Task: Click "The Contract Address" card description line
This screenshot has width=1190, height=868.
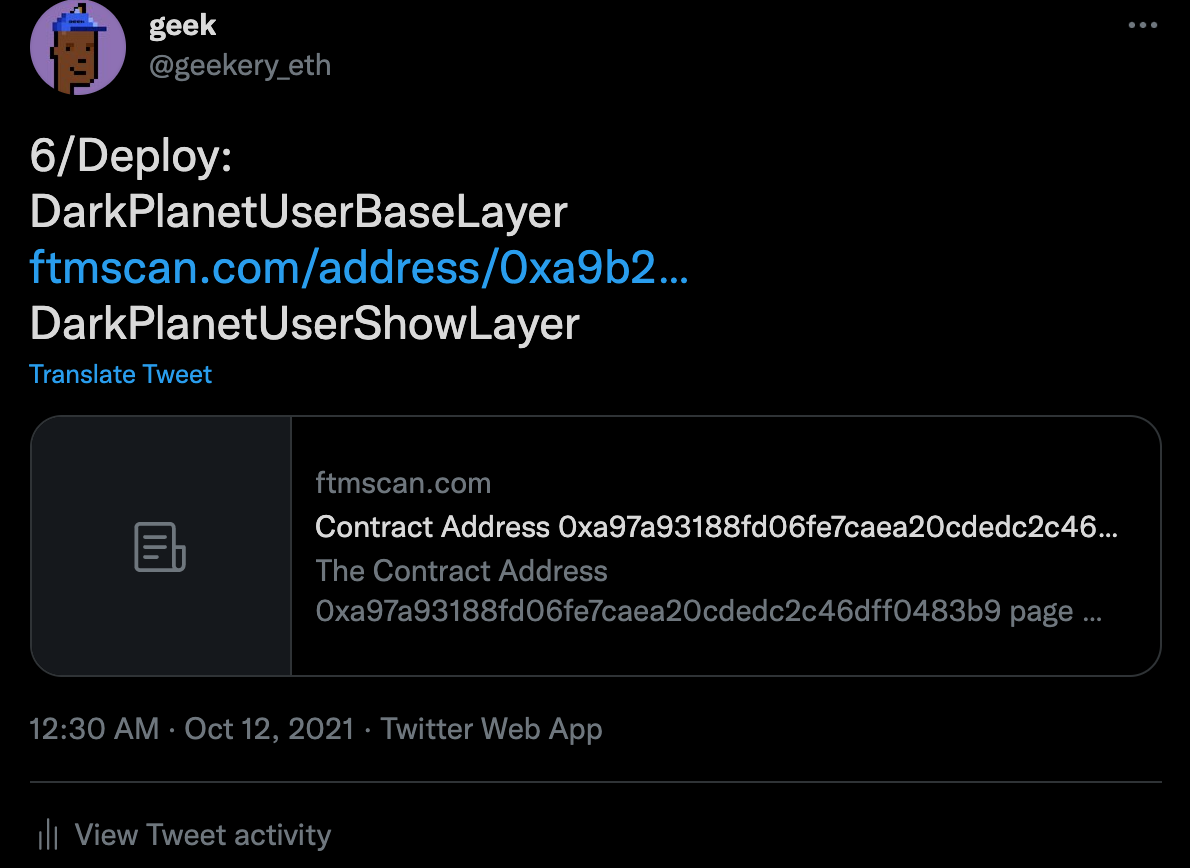Action: tap(461, 571)
